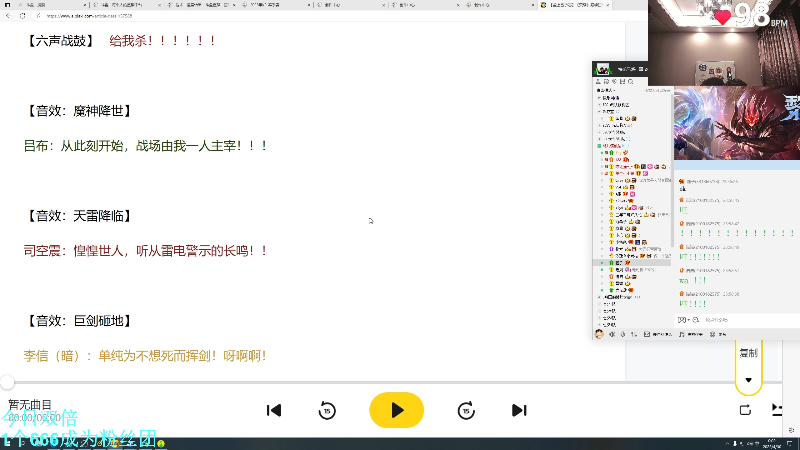The height and width of the screenshot is (450, 800).
Task: Click the green 吕布 dialogue line
Action: click(146, 146)
